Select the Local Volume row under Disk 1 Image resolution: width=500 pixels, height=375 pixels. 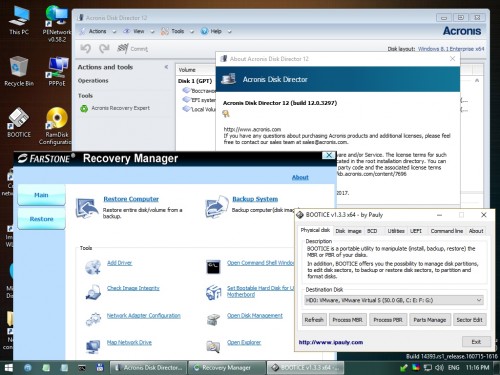pos(199,109)
